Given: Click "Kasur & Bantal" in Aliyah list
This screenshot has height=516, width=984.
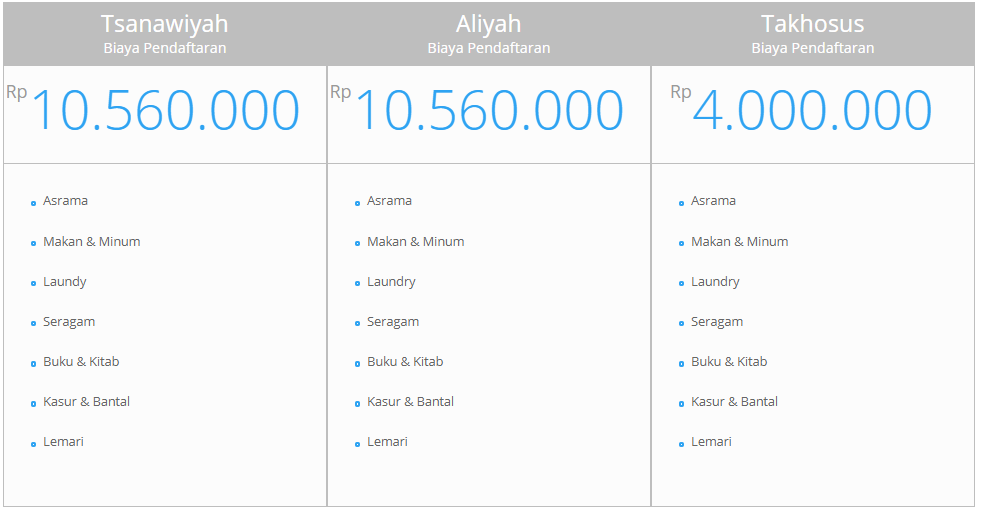Looking at the screenshot, I should [x=410, y=402].
